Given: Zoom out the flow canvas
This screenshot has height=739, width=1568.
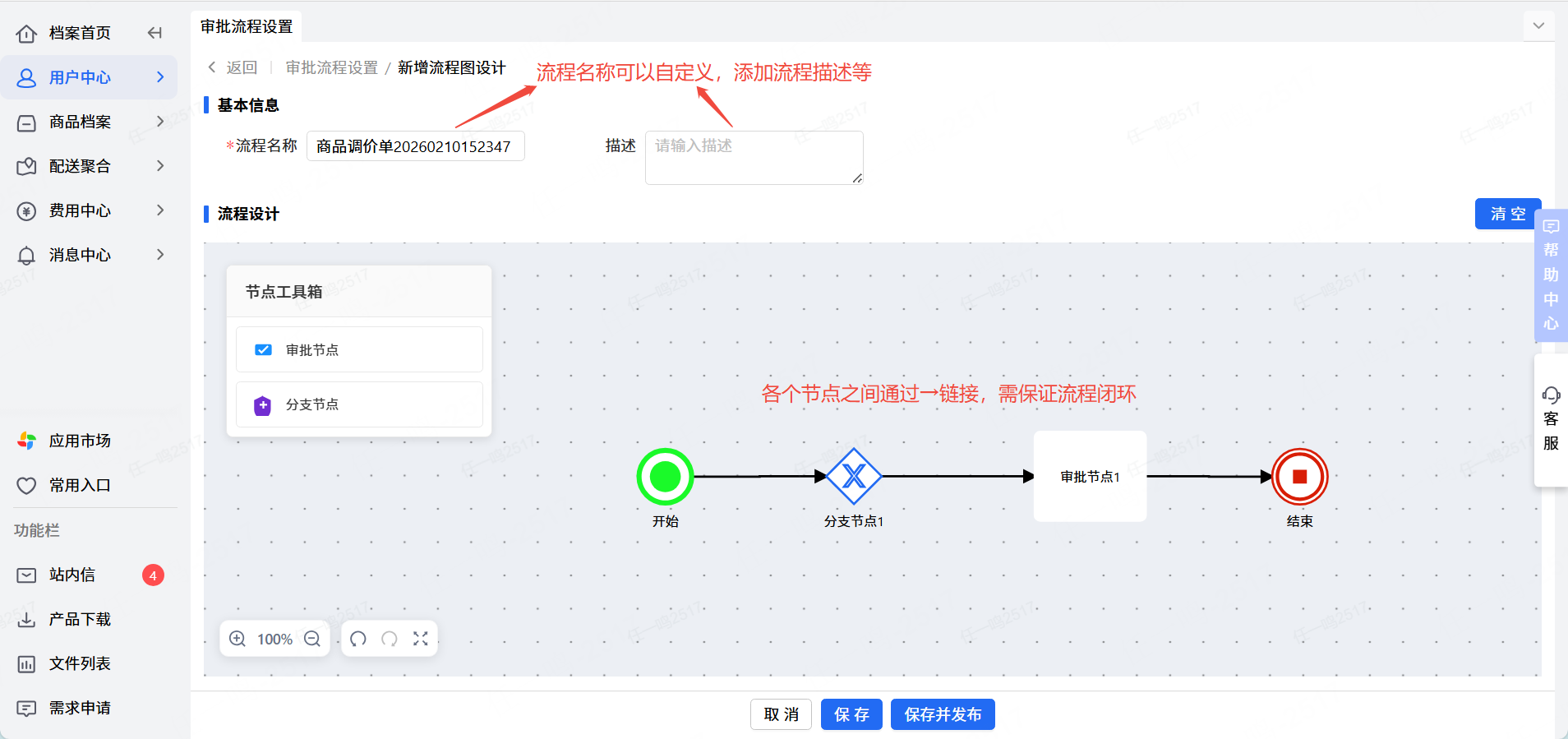Looking at the screenshot, I should click(312, 639).
